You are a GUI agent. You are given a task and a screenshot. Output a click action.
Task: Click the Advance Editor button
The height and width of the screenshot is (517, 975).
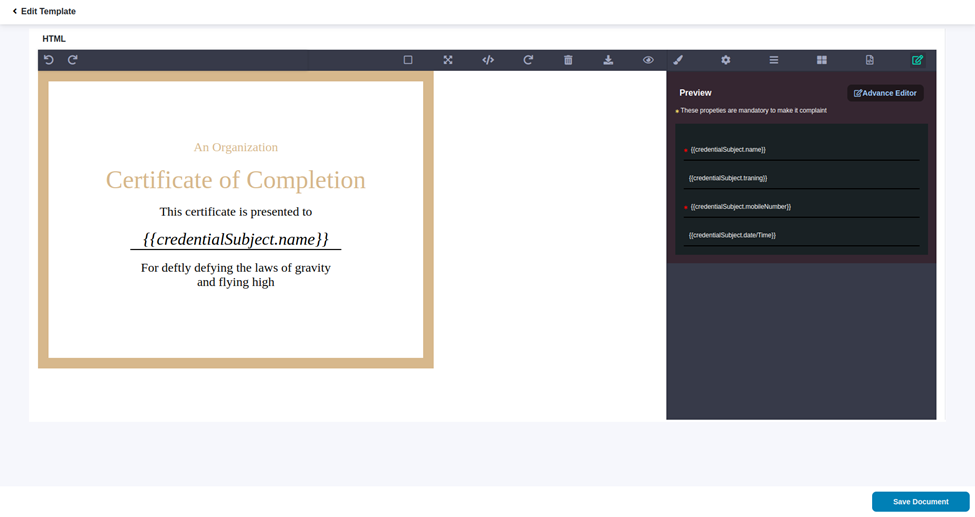click(885, 93)
